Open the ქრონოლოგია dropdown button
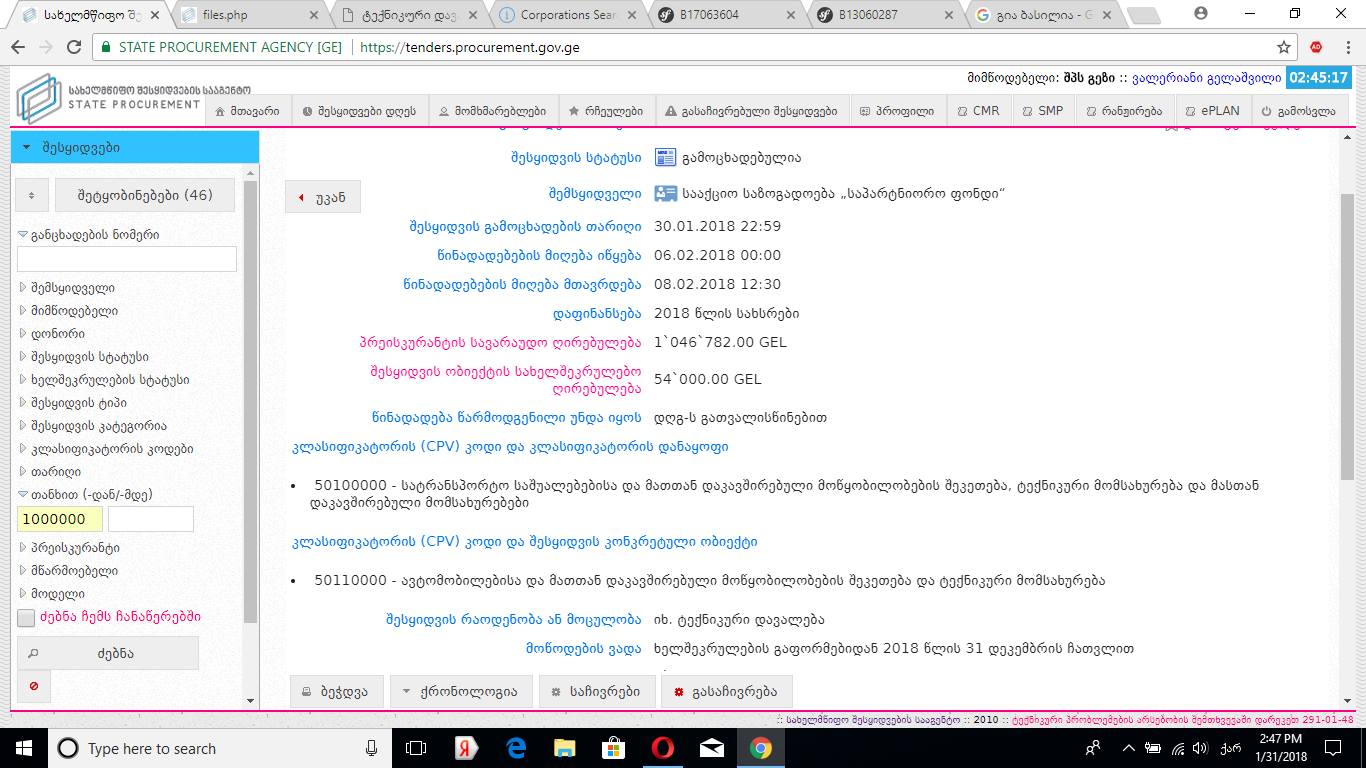Screen dimensions: 1366x768 459,691
